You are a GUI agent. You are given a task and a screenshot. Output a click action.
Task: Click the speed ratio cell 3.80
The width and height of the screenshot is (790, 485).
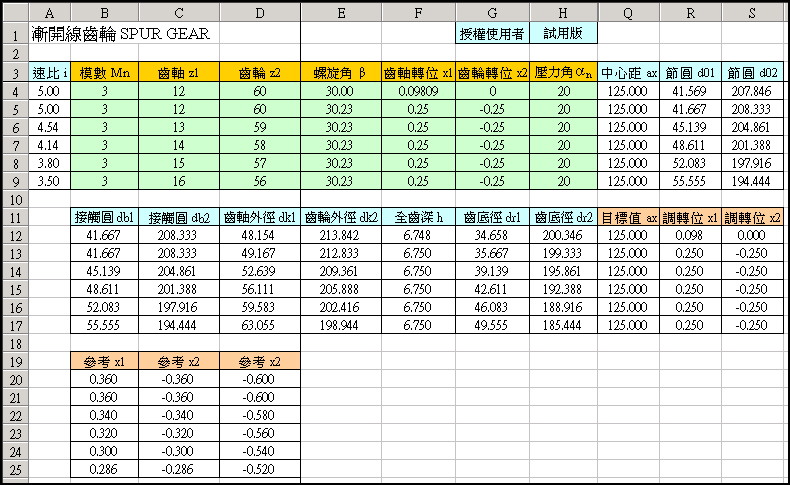coord(49,164)
